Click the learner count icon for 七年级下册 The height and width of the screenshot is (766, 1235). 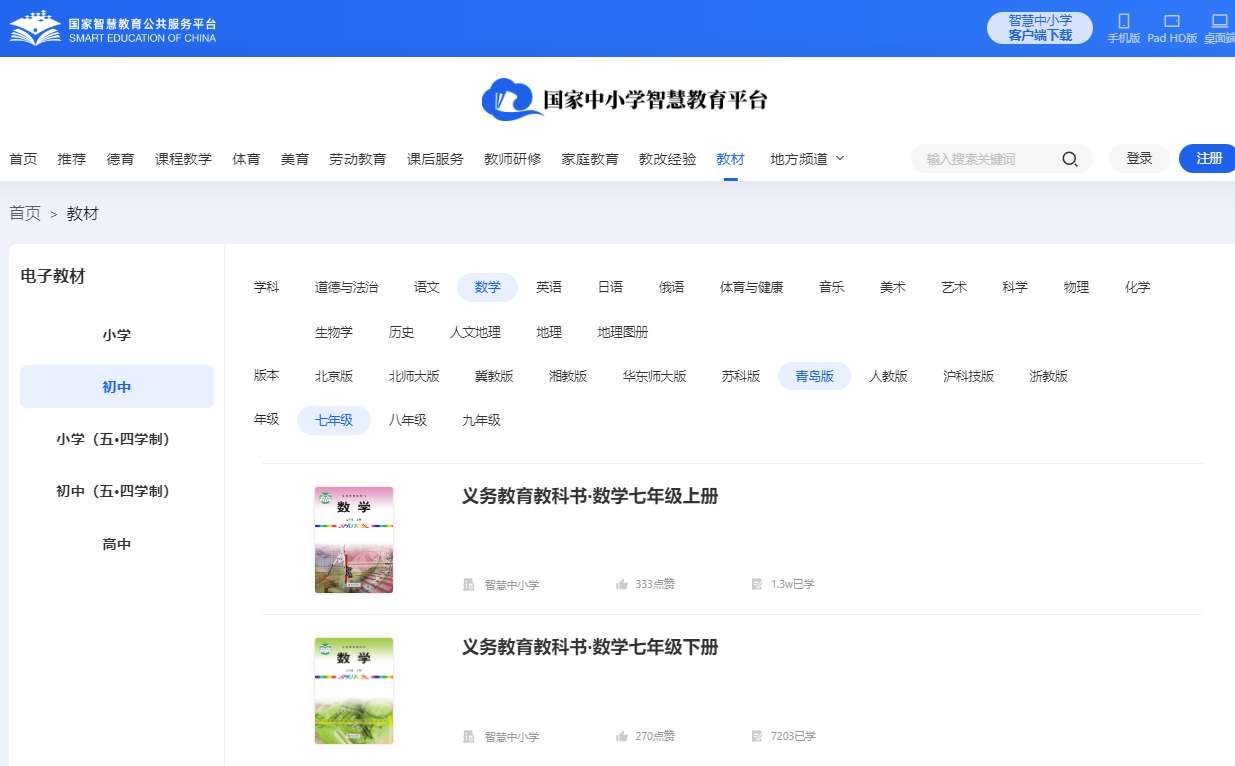[x=757, y=736]
